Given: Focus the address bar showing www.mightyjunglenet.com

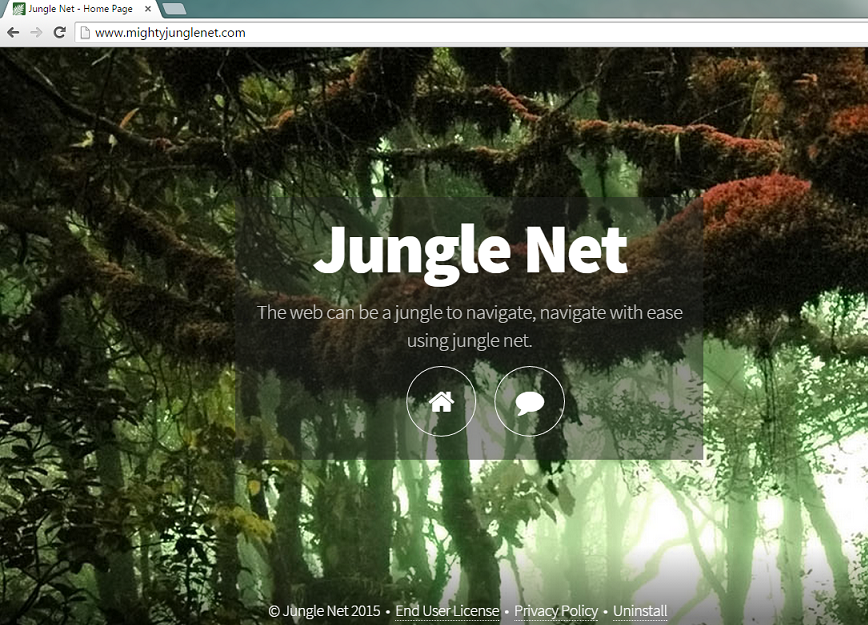Looking at the screenshot, I should point(400,32).
